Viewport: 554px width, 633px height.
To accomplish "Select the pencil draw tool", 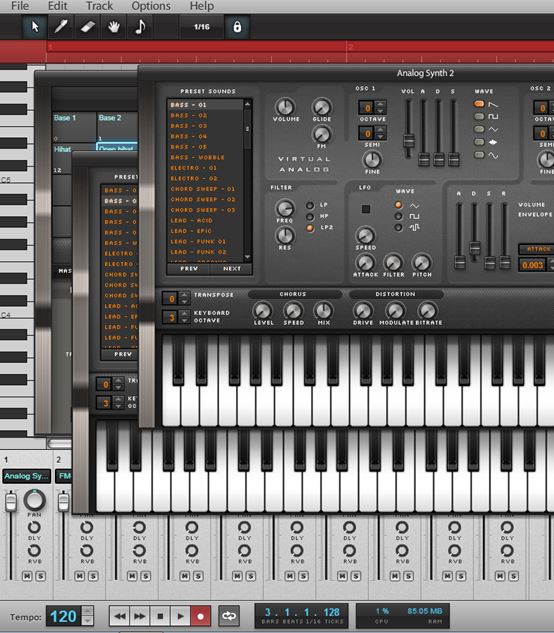I will (x=61, y=27).
